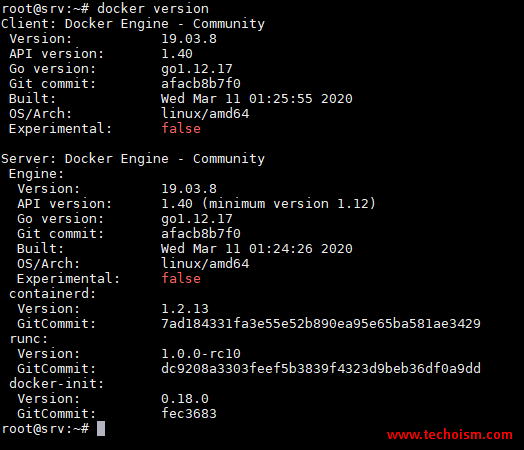This screenshot has height=450, width=524.
Task: Click the '(minimum version 1.12)' text
Action: (289, 204)
